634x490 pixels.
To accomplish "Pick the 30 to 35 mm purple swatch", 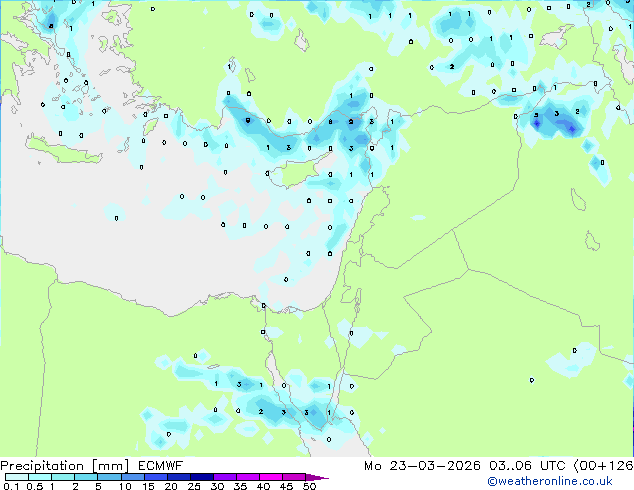I will (224, 477).
